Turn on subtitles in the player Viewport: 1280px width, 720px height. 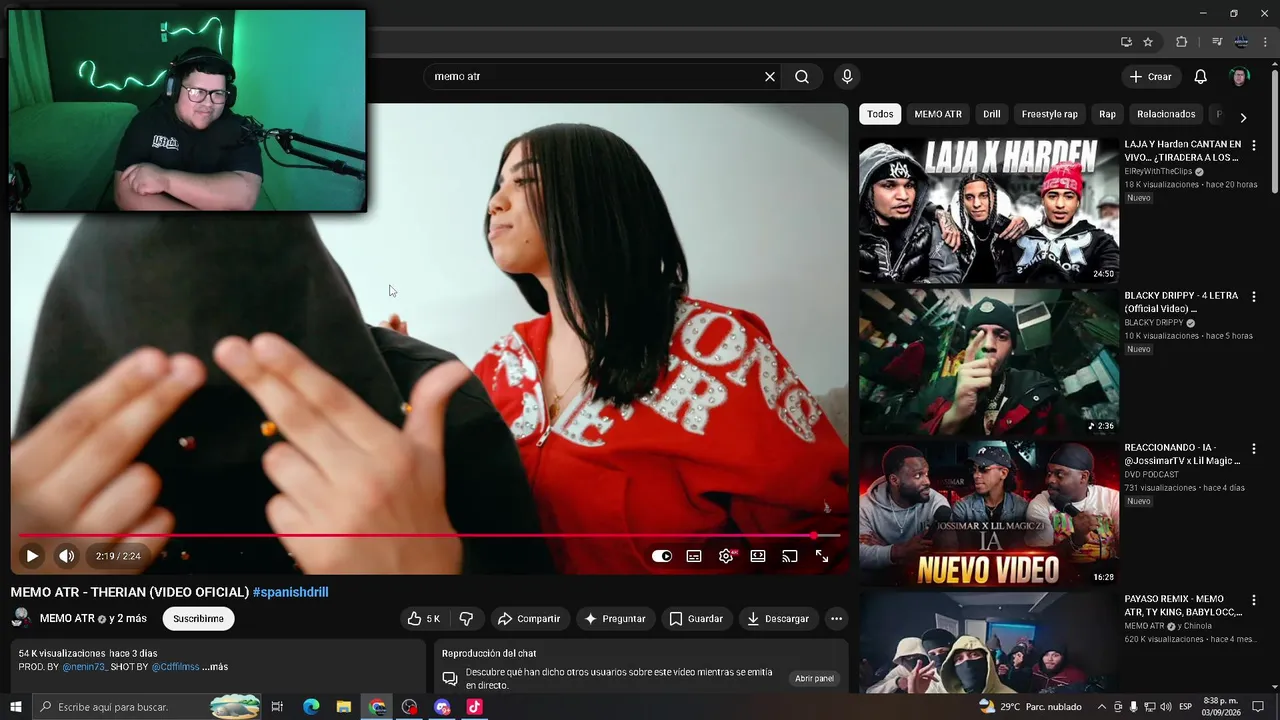click(694, 556)
